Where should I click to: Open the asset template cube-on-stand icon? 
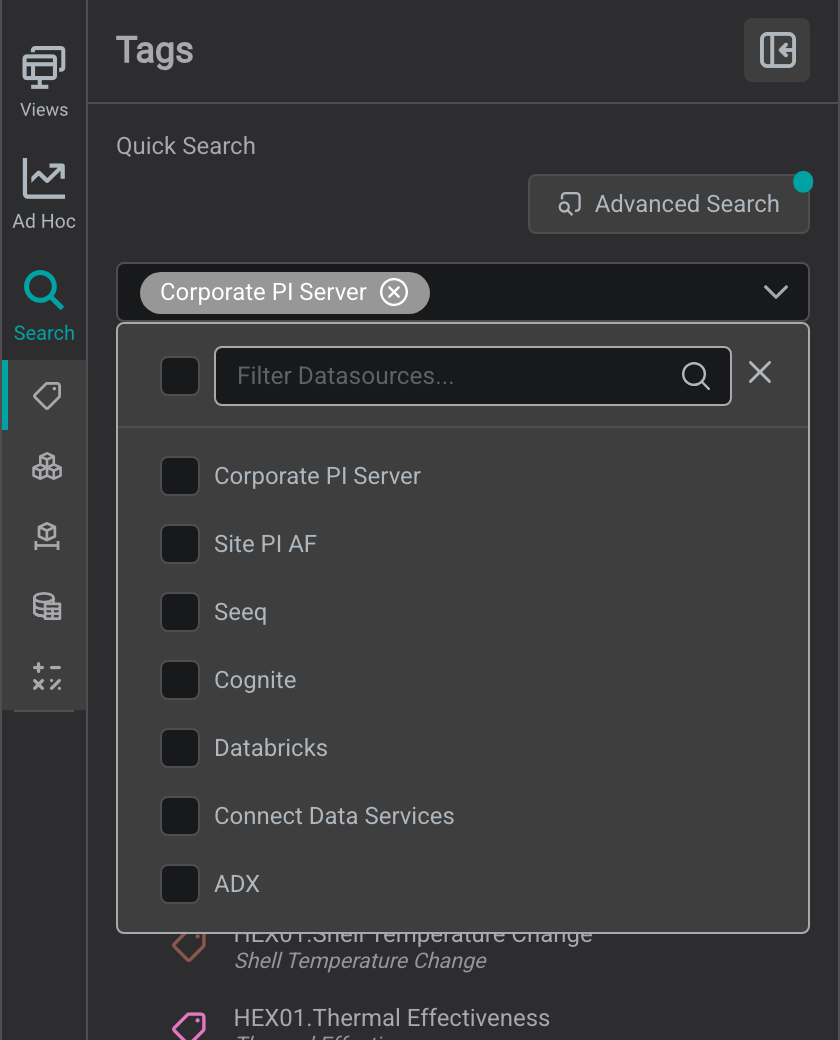coord(46,536)
